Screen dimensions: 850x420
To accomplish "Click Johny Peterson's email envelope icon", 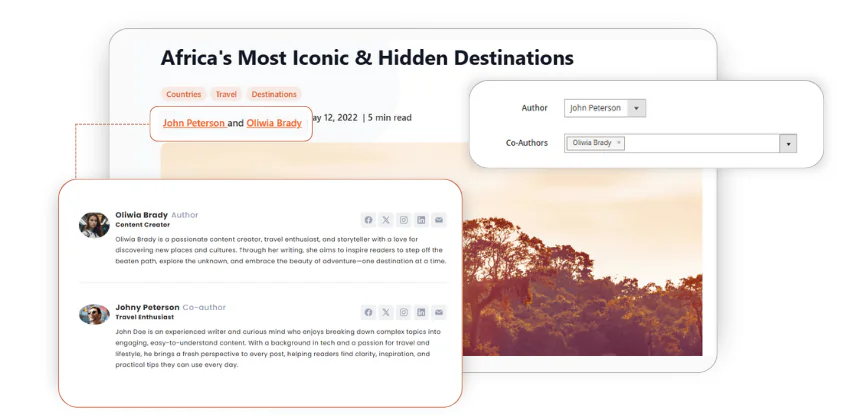I will 439,312.
